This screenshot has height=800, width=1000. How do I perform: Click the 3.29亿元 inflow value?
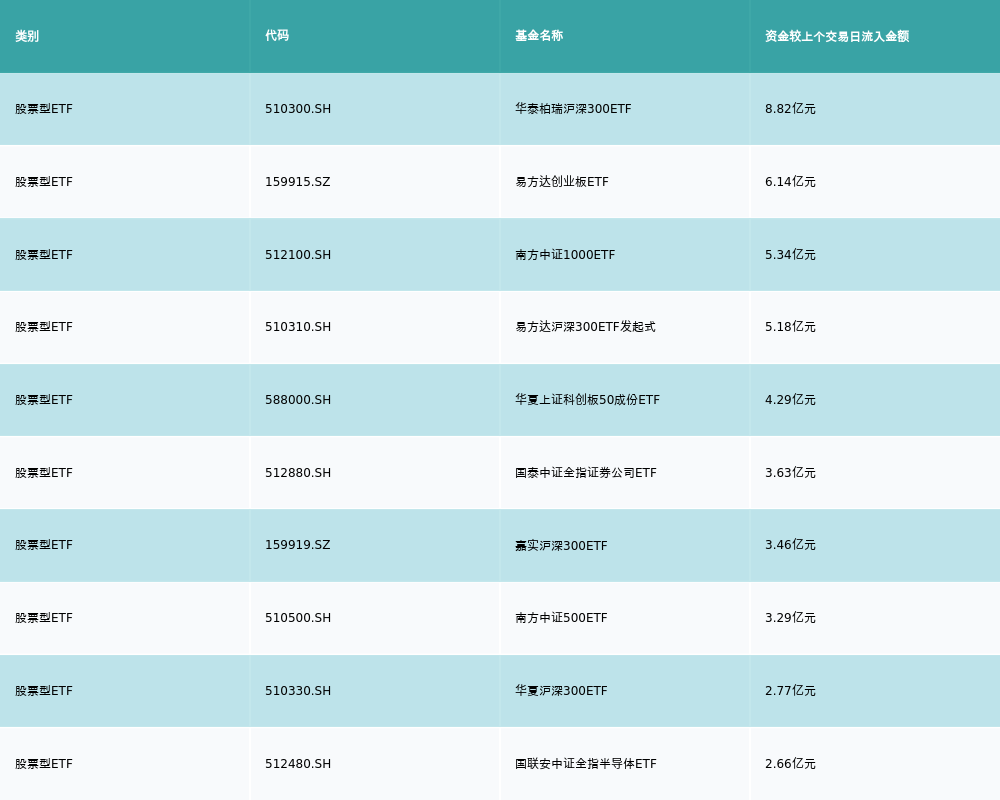(x=790, y=618)
